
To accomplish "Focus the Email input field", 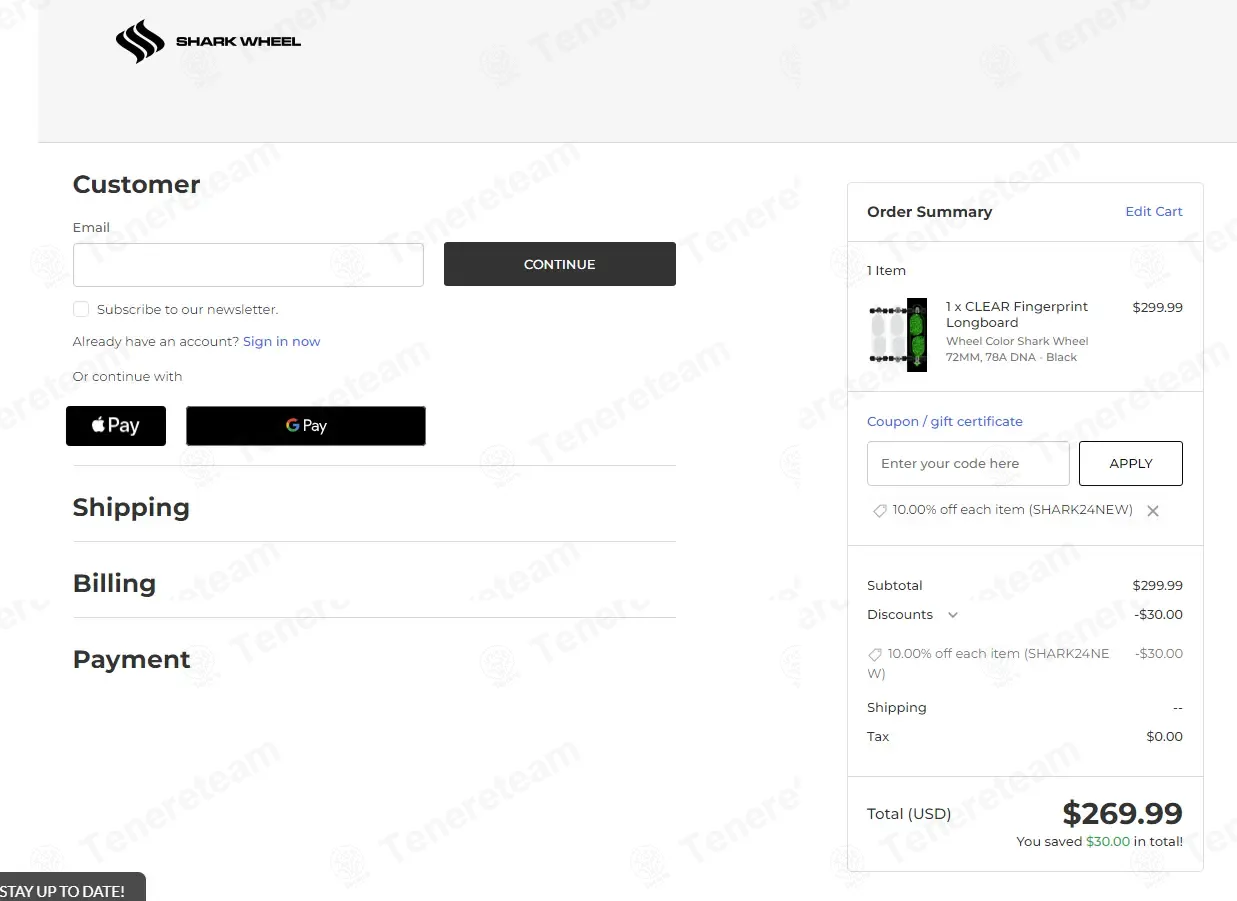I will point(248,265).
